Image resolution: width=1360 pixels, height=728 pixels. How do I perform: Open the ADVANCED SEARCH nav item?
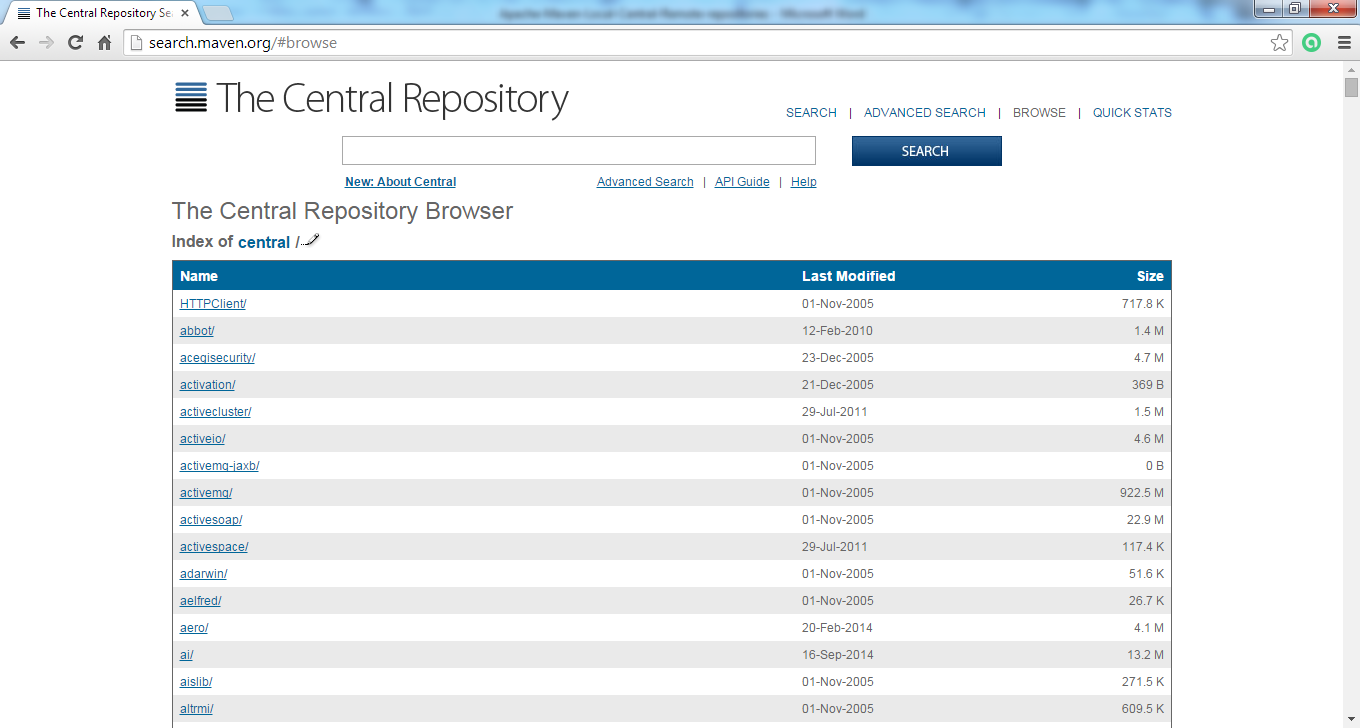point(924,113)
